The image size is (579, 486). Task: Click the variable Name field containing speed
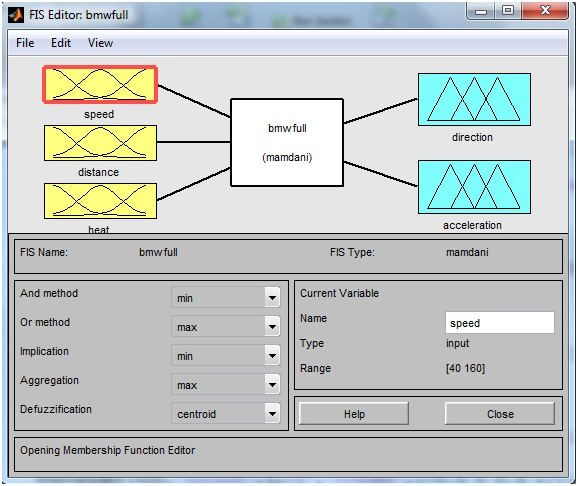pos(500,323)
